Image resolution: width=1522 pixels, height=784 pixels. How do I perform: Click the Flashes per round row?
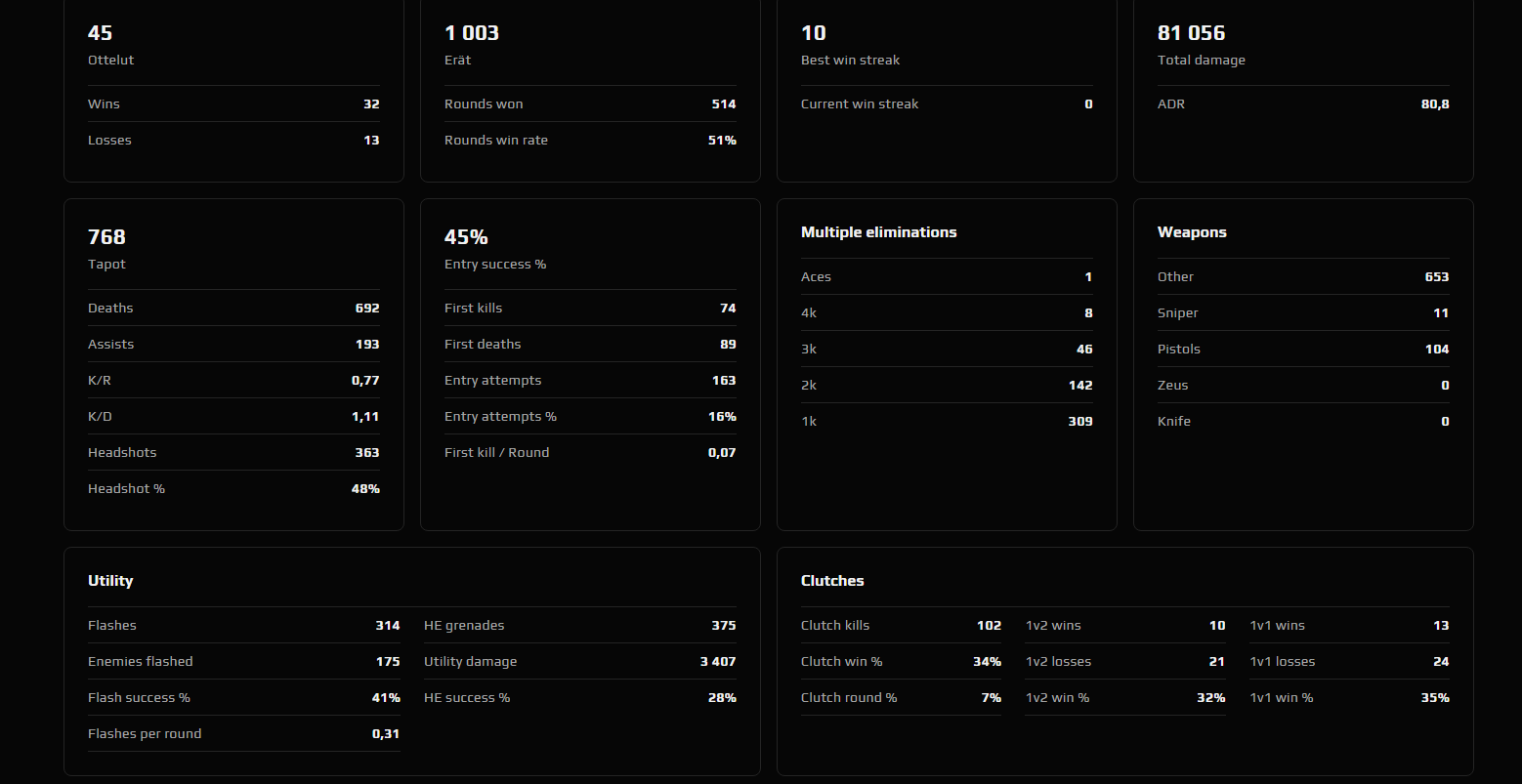(x=243, y=734)
